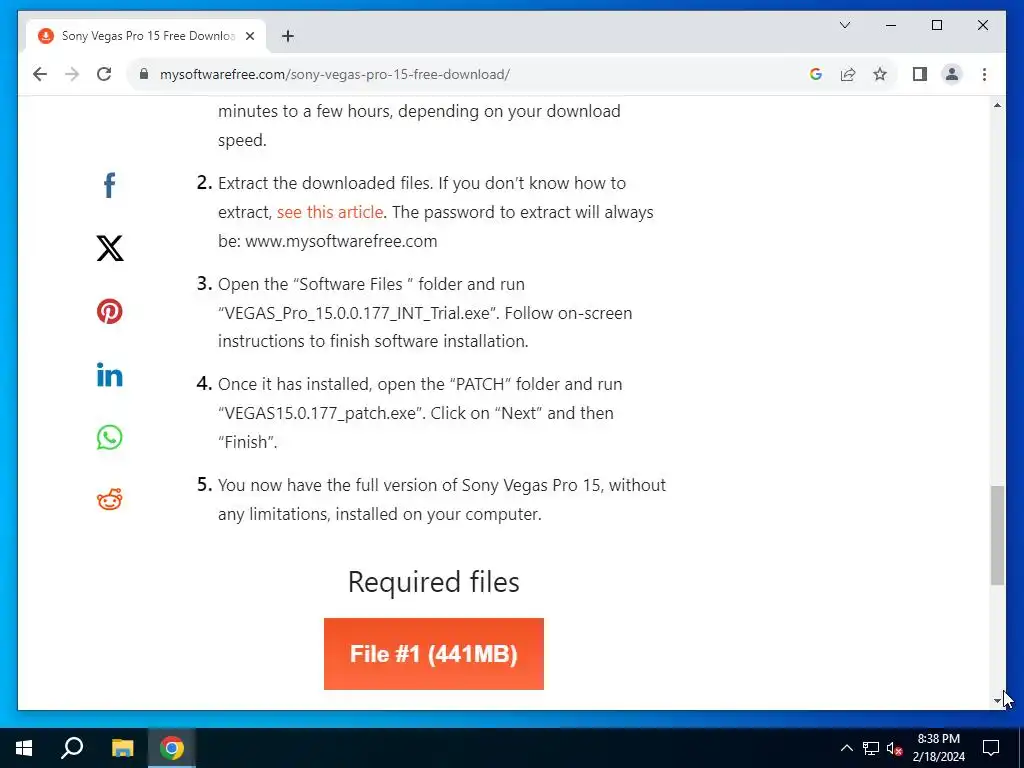Open the Windows Start menu
Screen dimensions: 1024x768
24,748
